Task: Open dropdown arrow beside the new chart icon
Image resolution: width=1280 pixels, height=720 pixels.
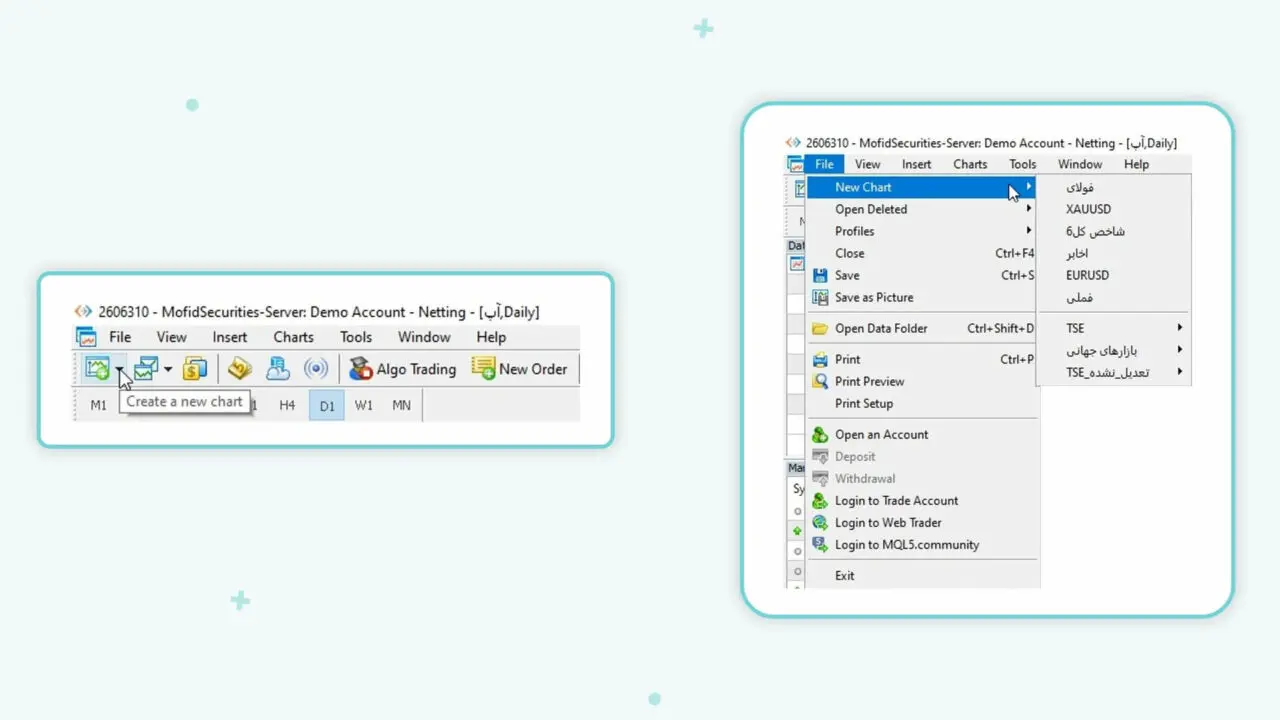Action: (x=119, y=369)
